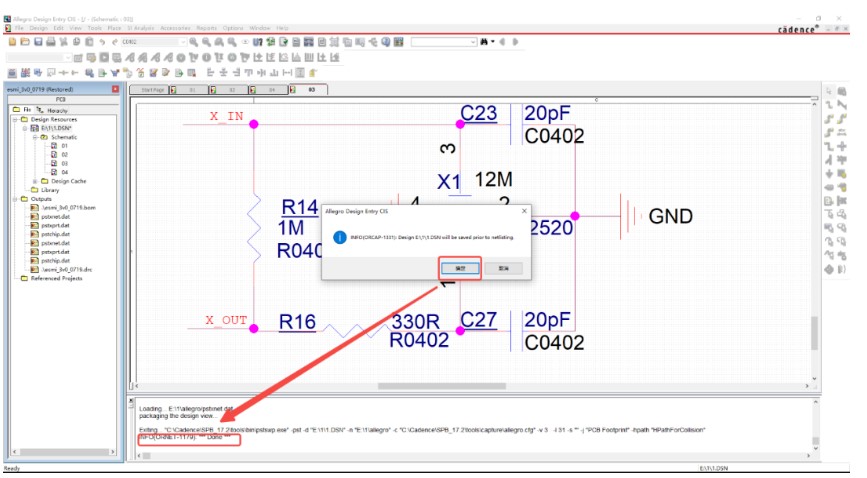Open the binoculars search options arrow
867x478 pixels.
coord(493,42)
